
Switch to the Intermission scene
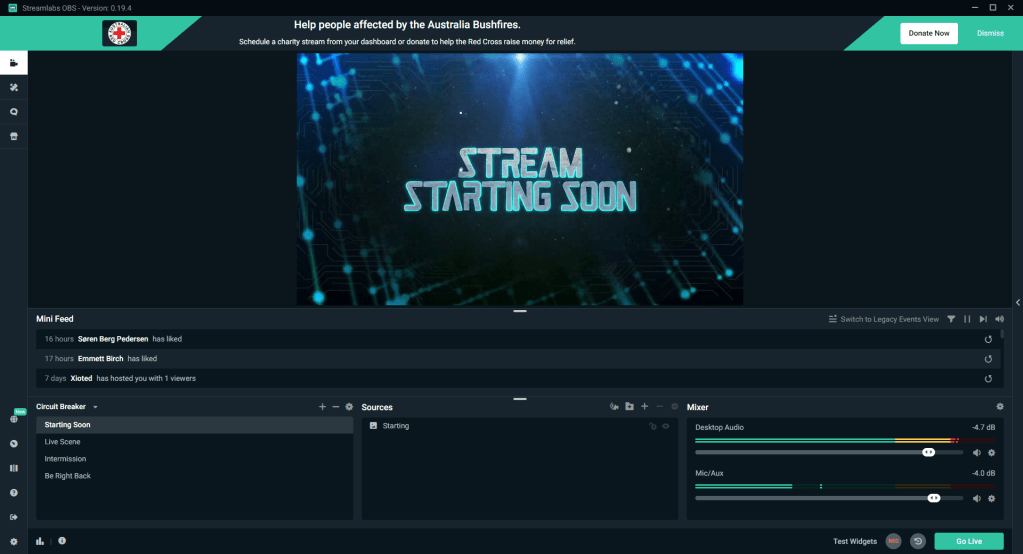66,459
